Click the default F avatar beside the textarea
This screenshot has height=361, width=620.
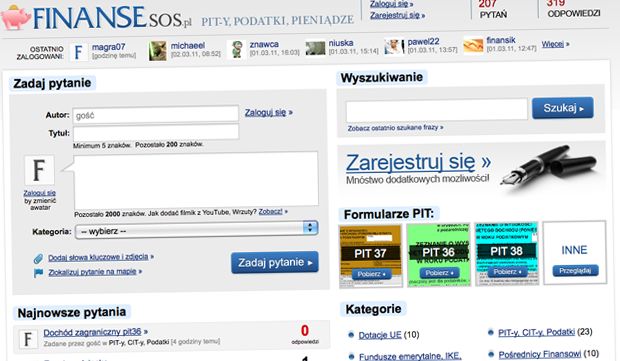(39, 170)
